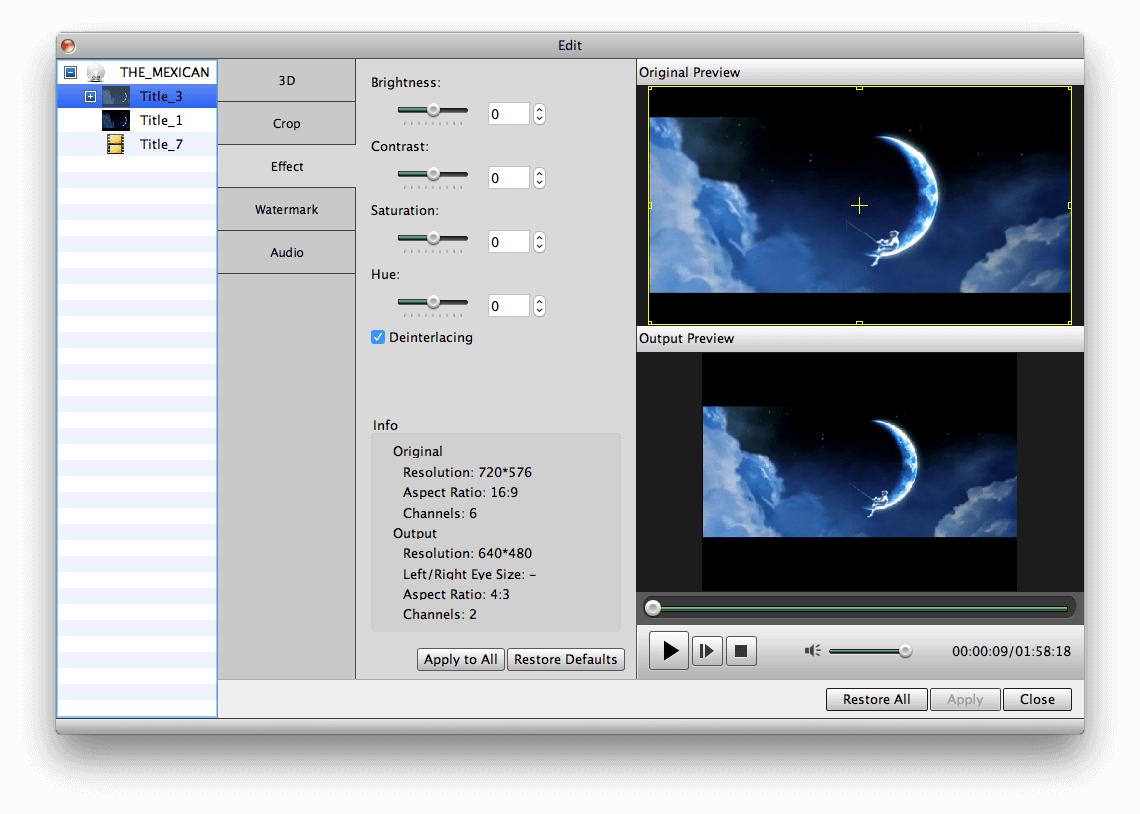Click the Title_1 video thumbnail icon
The height and width of the screenshot is (814, 1140).
click(116, 120)
